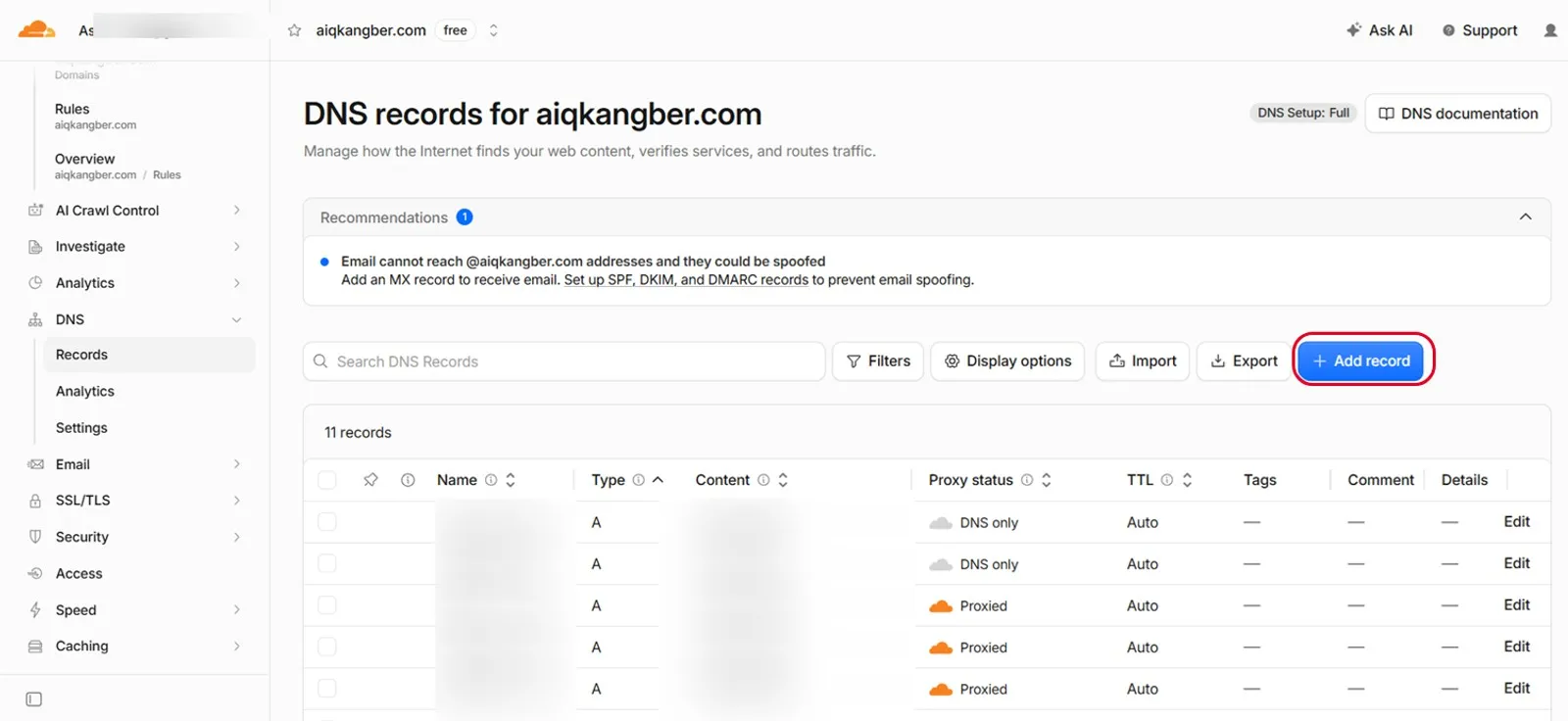Image resolution: width=1568 pixels, height=721 pixels.
Task: Click the info column icon beside pin
Action: [408, 480]
